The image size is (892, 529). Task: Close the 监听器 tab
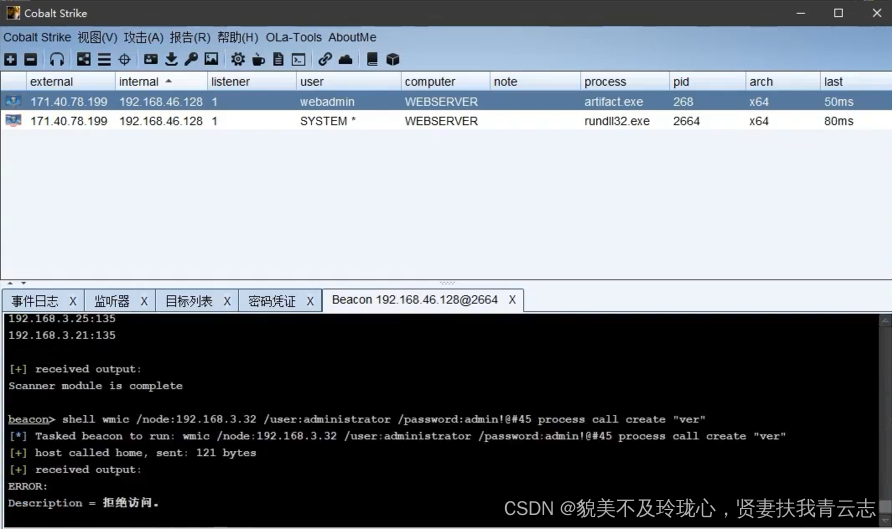(x=144, y=301)
